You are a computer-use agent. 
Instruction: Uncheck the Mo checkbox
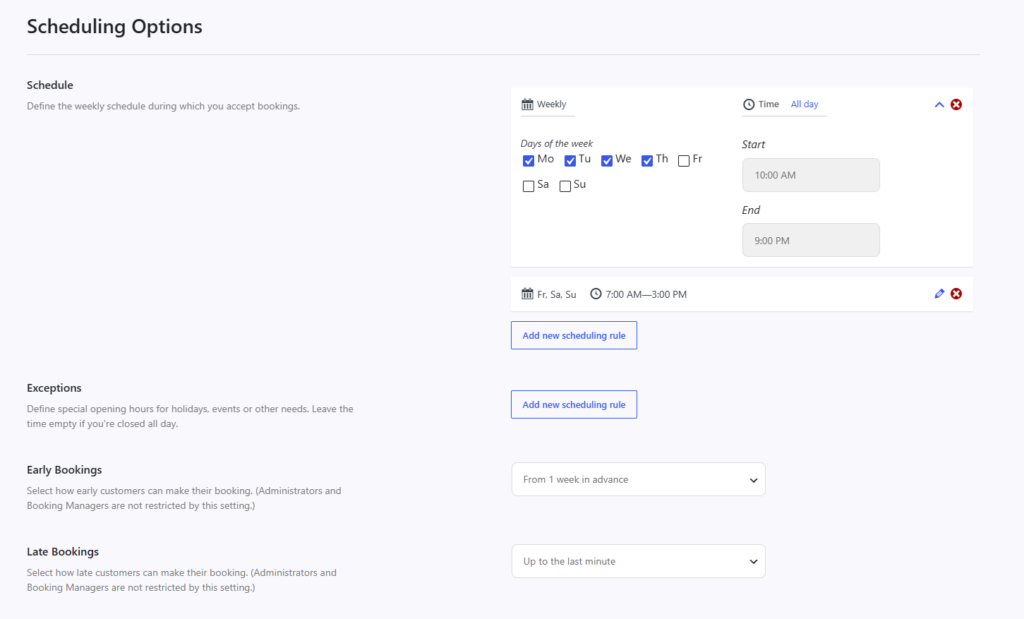pos(528,161)
